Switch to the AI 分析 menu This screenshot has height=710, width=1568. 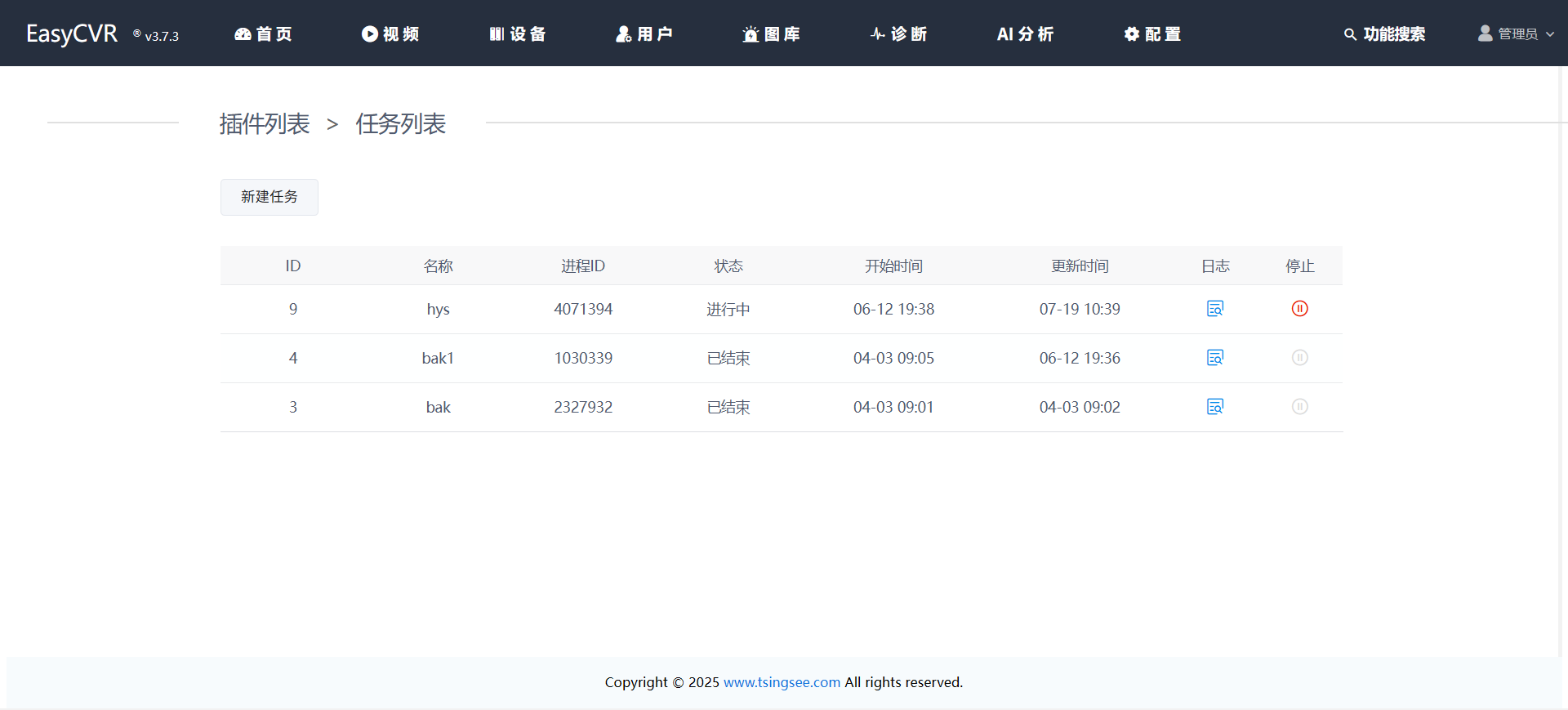(1025, 34)
